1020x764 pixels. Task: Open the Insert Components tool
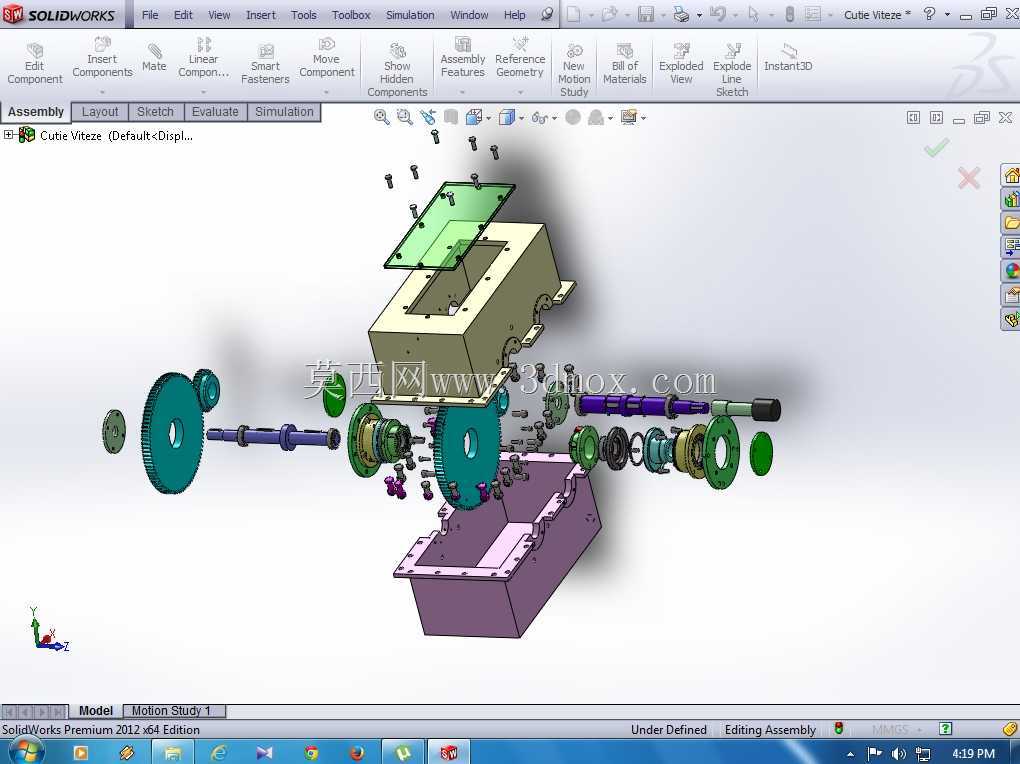[x=102, y=57]
